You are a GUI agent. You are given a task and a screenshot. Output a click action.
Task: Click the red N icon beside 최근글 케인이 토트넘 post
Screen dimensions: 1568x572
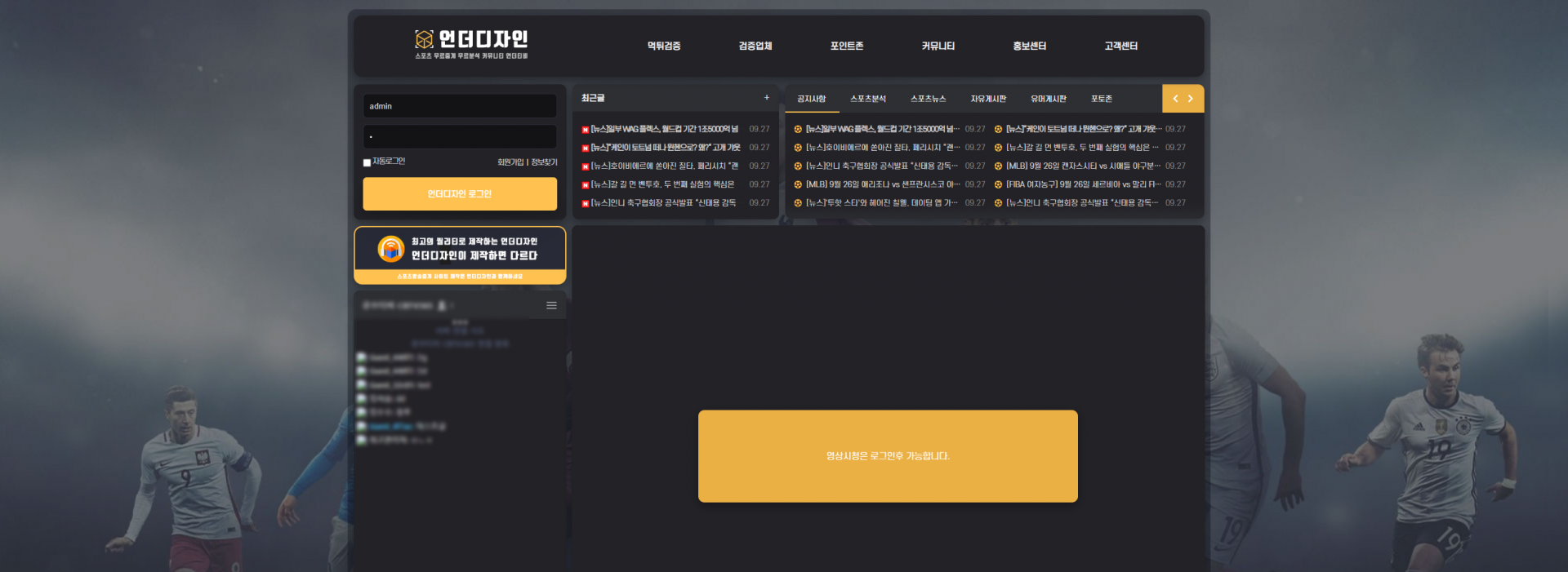(585, 149)
